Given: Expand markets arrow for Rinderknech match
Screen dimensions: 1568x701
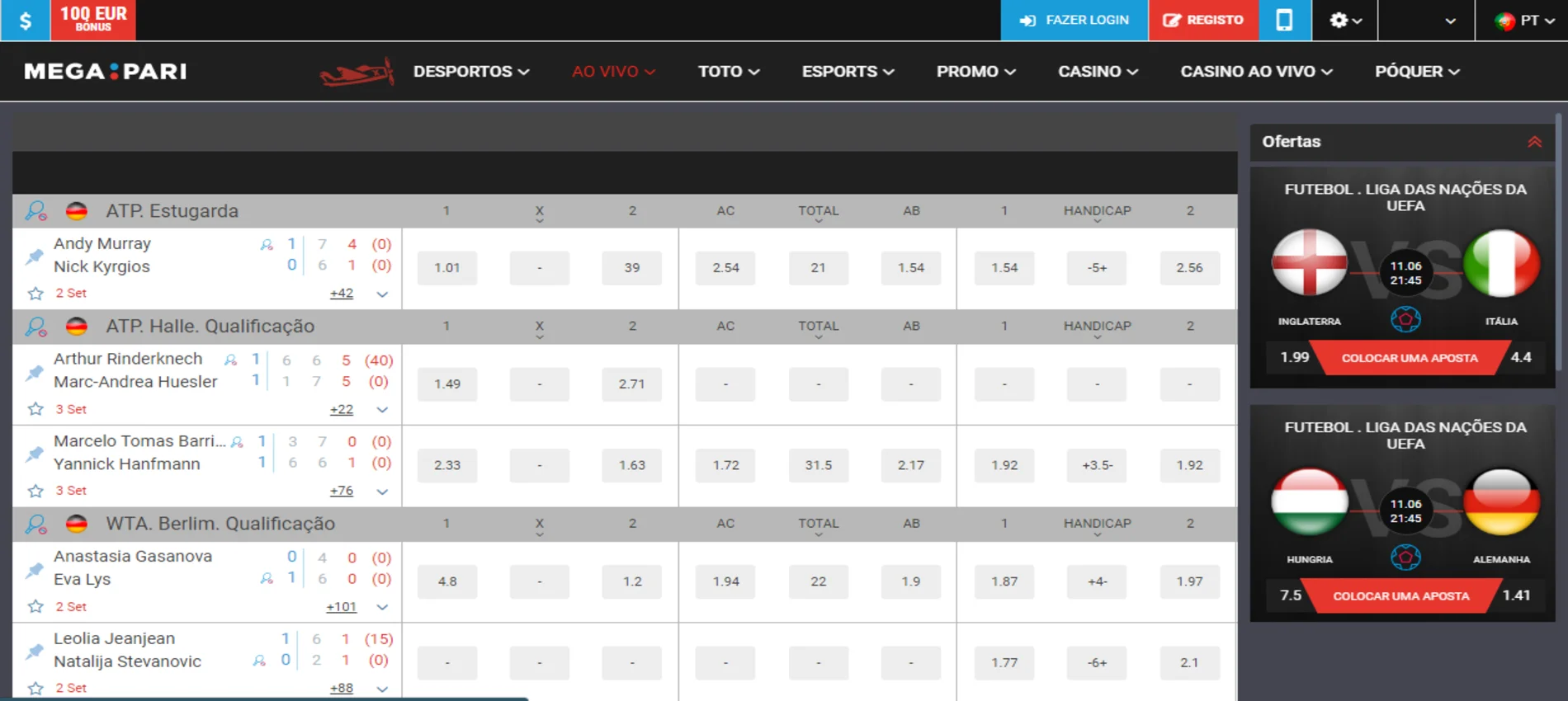Looking at the screenshot, I should tap(382, 410).
